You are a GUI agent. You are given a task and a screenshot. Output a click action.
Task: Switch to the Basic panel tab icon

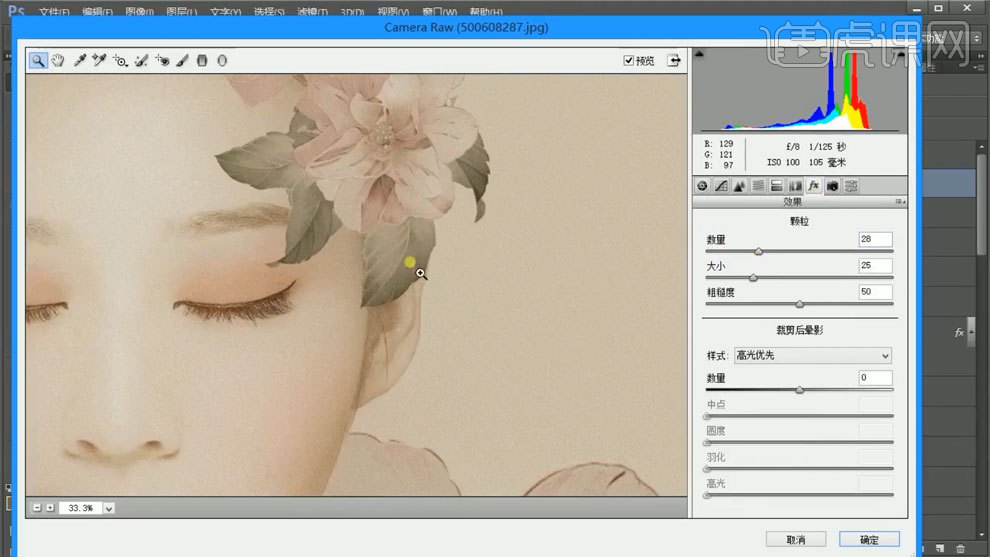(702, 186)
